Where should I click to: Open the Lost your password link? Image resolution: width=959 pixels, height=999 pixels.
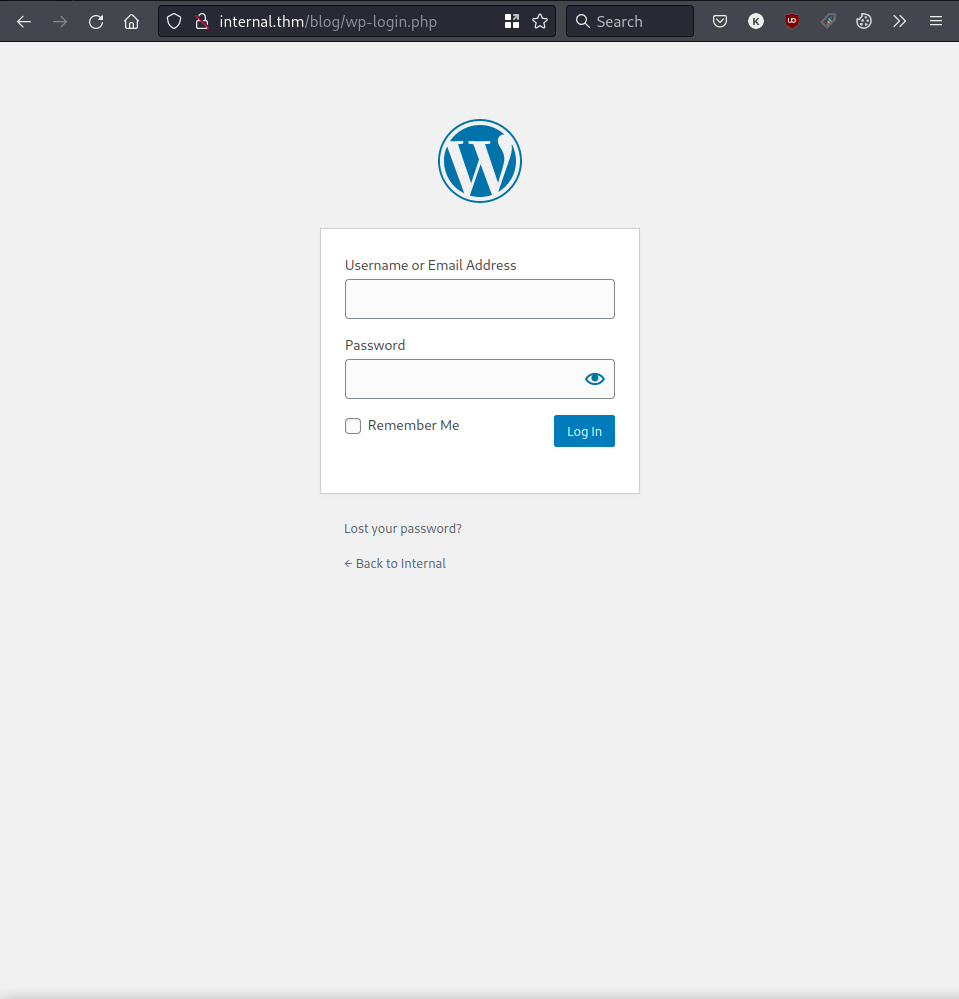coord(403,529)
